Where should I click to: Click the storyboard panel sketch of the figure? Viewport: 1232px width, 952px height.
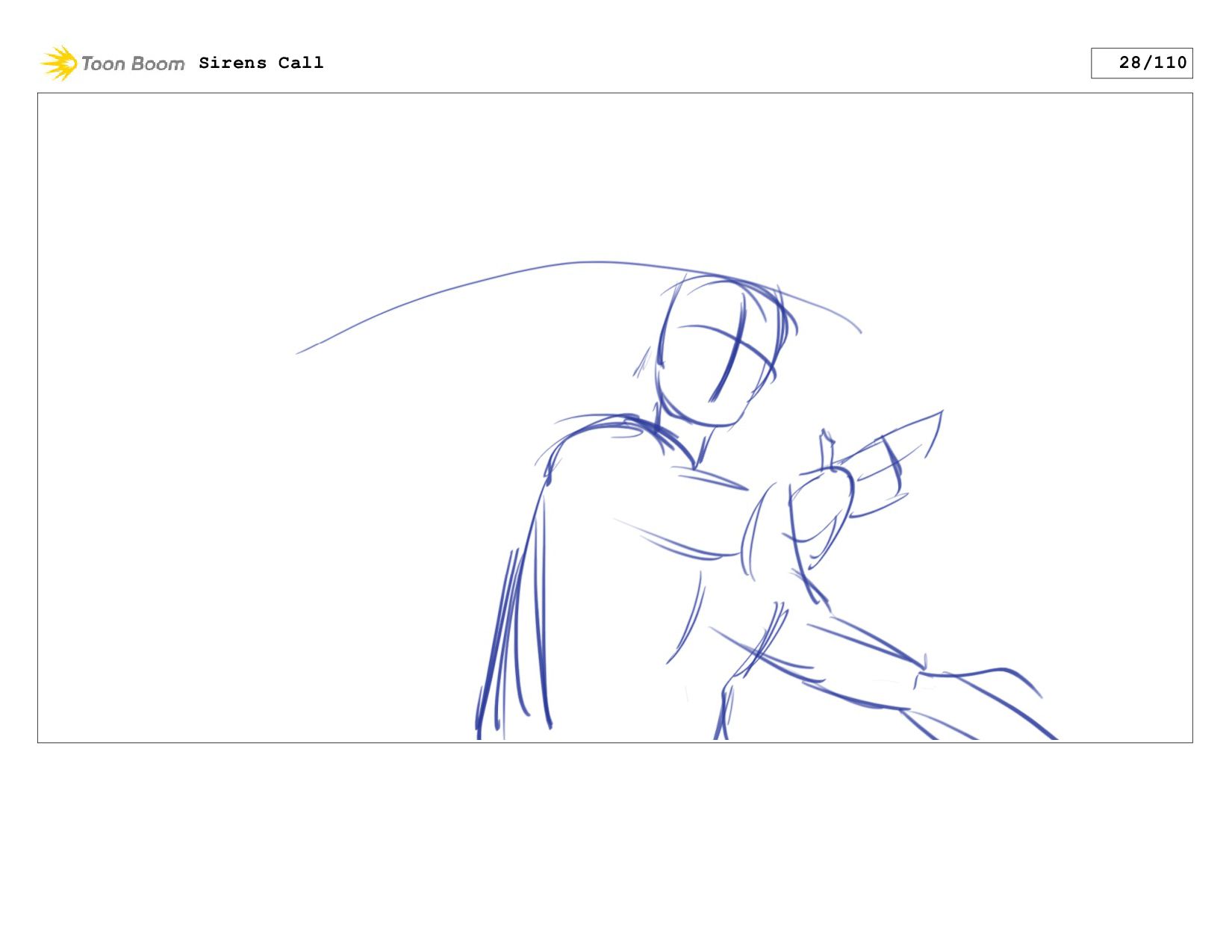615,417
